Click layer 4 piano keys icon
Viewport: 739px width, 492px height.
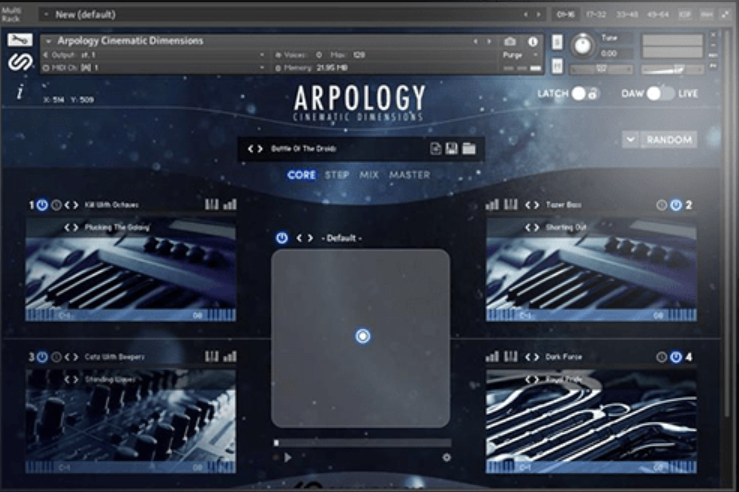point(510,356)
